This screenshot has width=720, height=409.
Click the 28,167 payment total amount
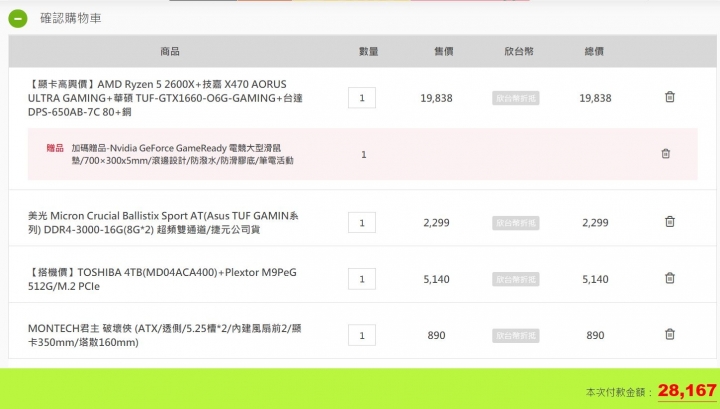pyautogui.click(x=687, y=391)
